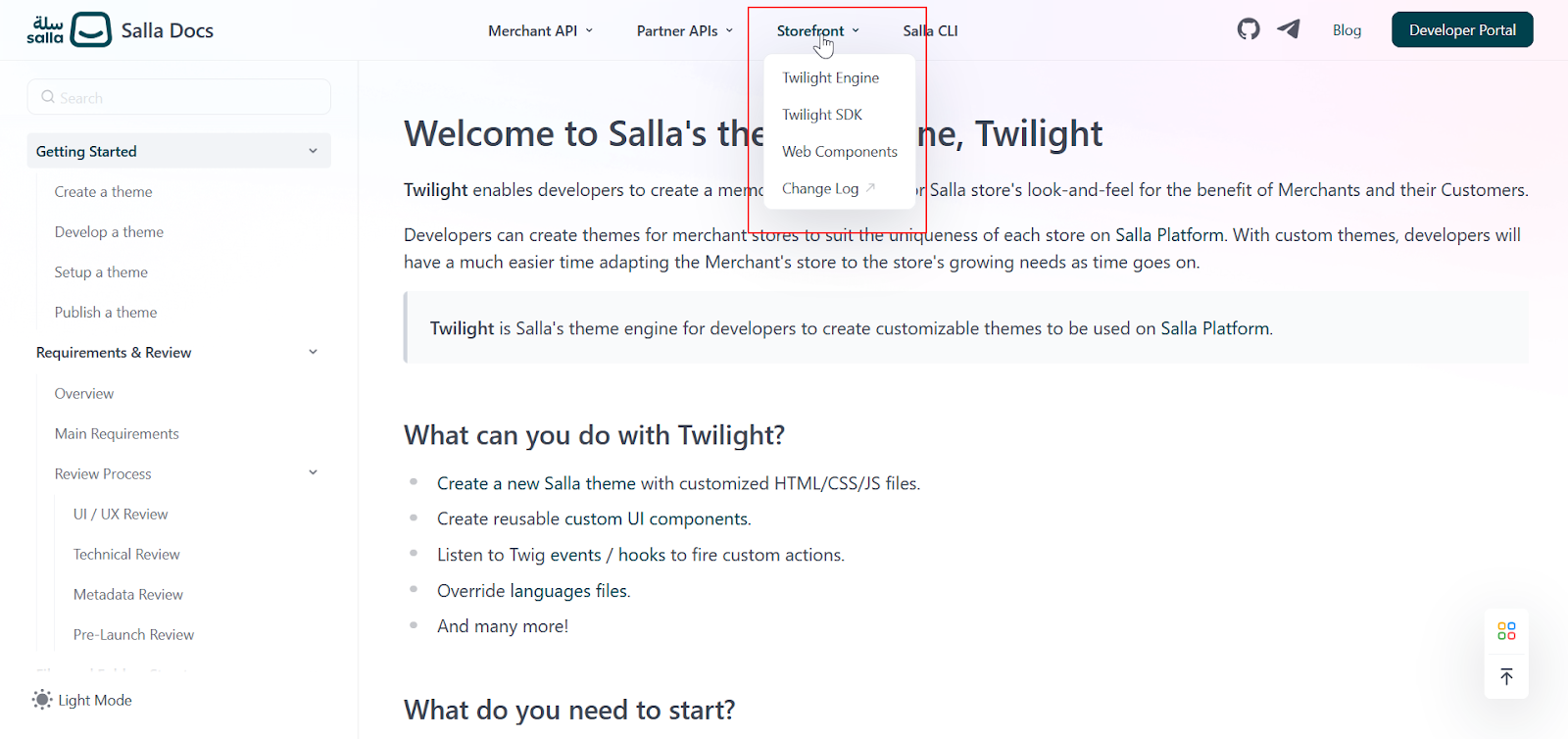Click the 'Create reusable custom UI components.' bullet
Viewport: 1568px width, 739px height.
[x=594, y=519]
